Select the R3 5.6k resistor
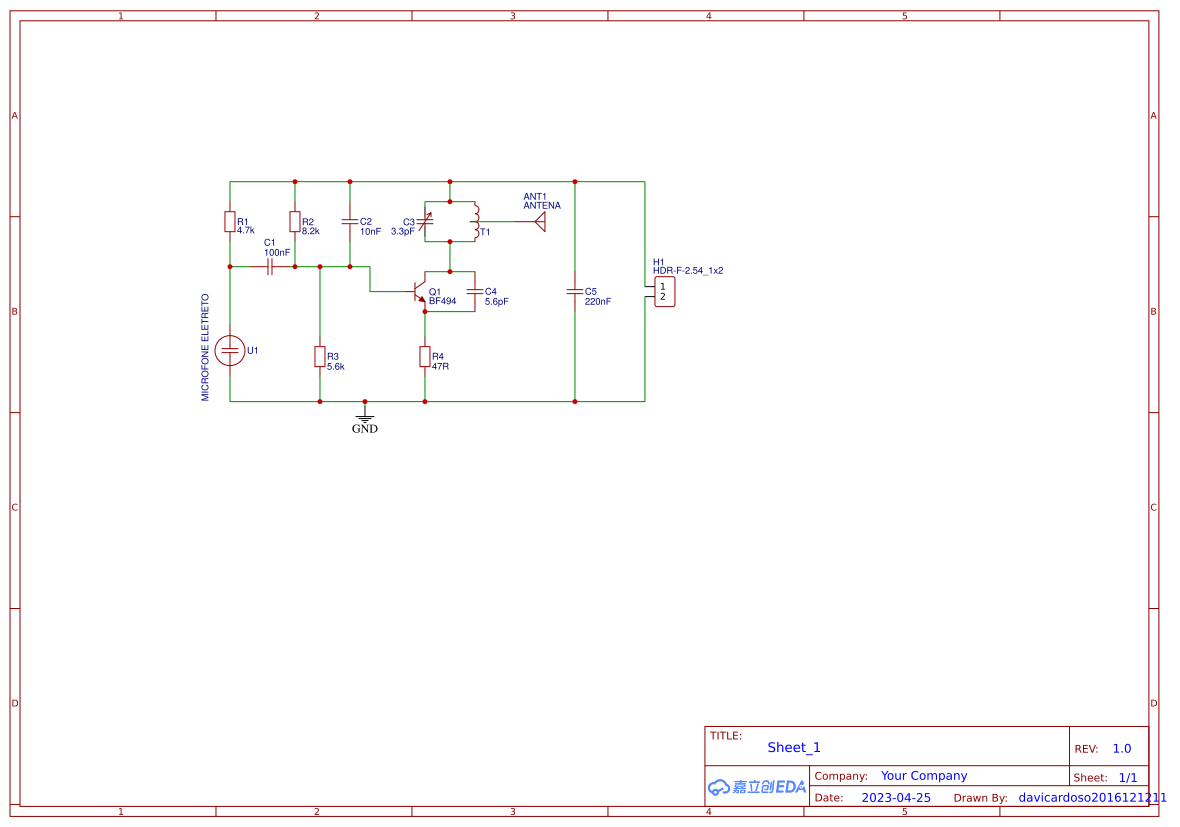The height and width of the screenshot is (827, 1180). [320, 358]
